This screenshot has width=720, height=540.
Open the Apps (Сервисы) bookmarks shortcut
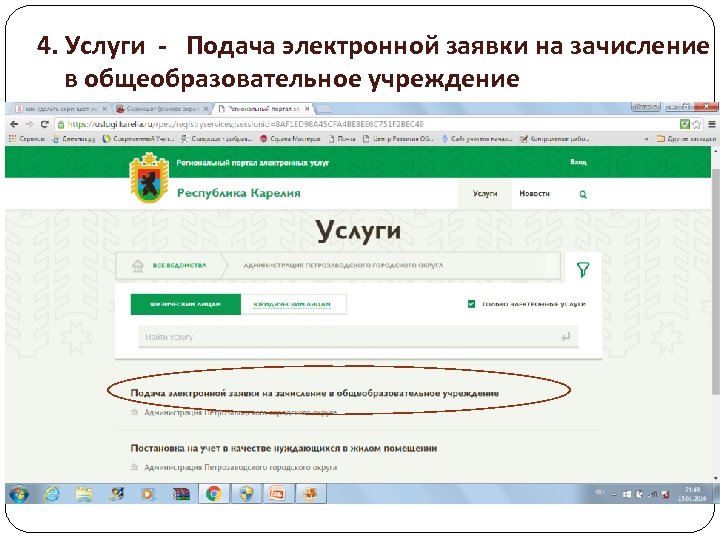[27, 138]
